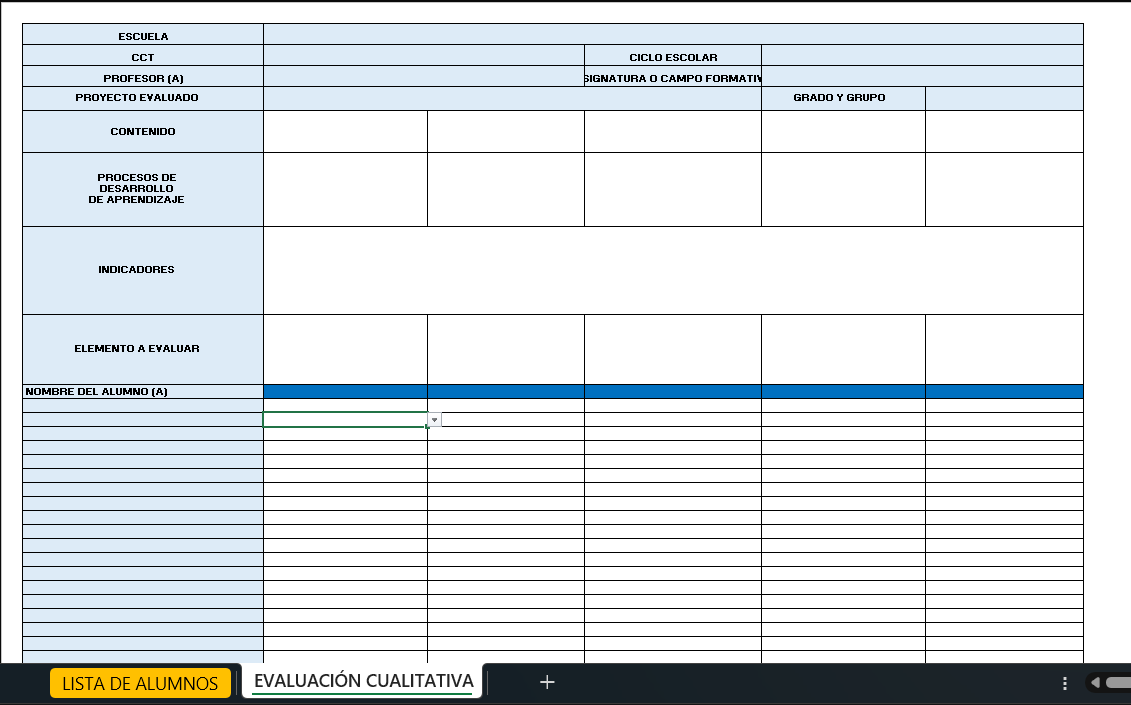Viewport: 1131px width, 705px height.
Task: Click the three-dot sheet options icon
Action: (x=1064, y=683)
